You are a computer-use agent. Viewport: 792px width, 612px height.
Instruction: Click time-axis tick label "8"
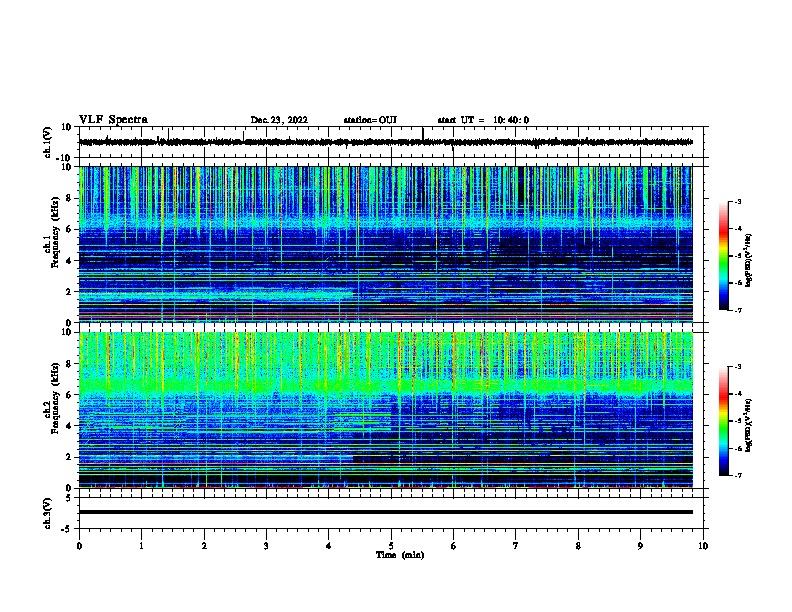click(x=578, y=546)
